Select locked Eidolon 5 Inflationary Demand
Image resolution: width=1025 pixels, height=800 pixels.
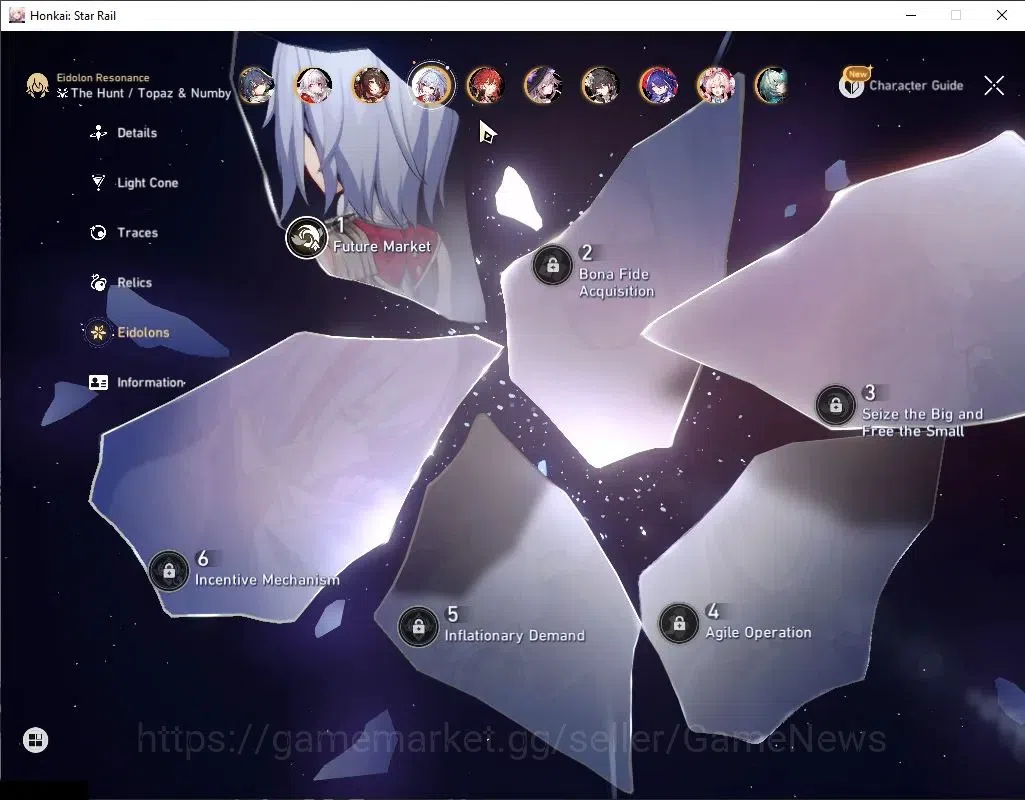(418, 626)
